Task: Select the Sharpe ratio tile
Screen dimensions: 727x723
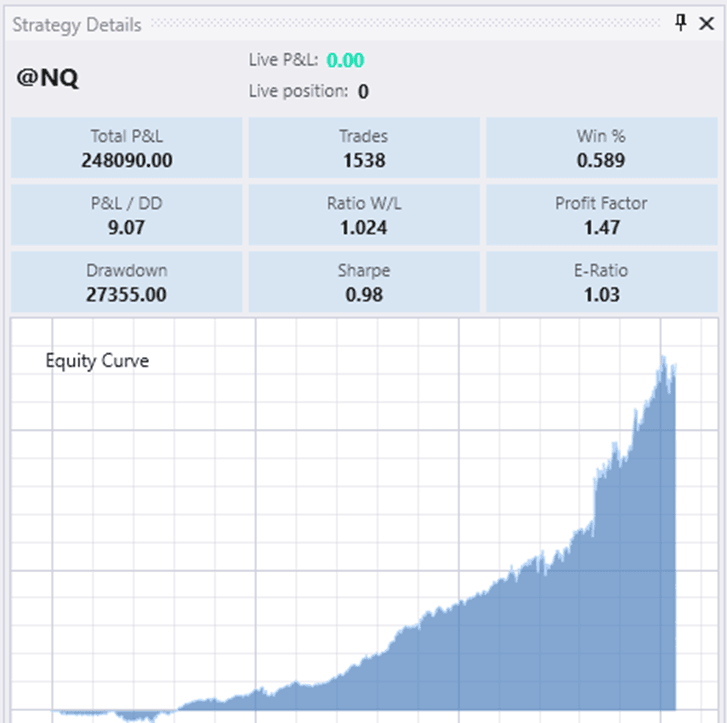Action: click(363, 281)
